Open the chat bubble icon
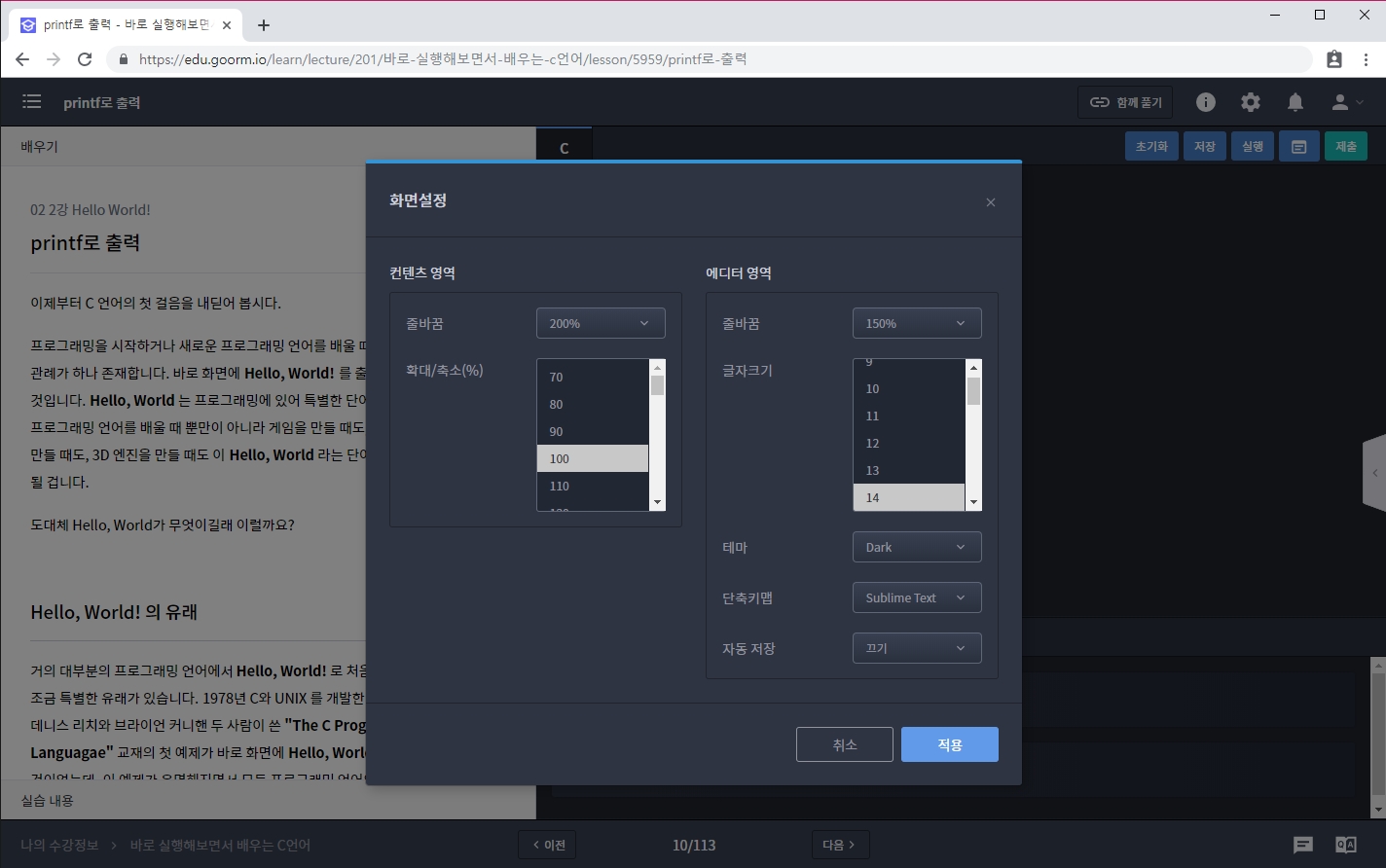The image size is (1386, 868). coord(1303,845)
